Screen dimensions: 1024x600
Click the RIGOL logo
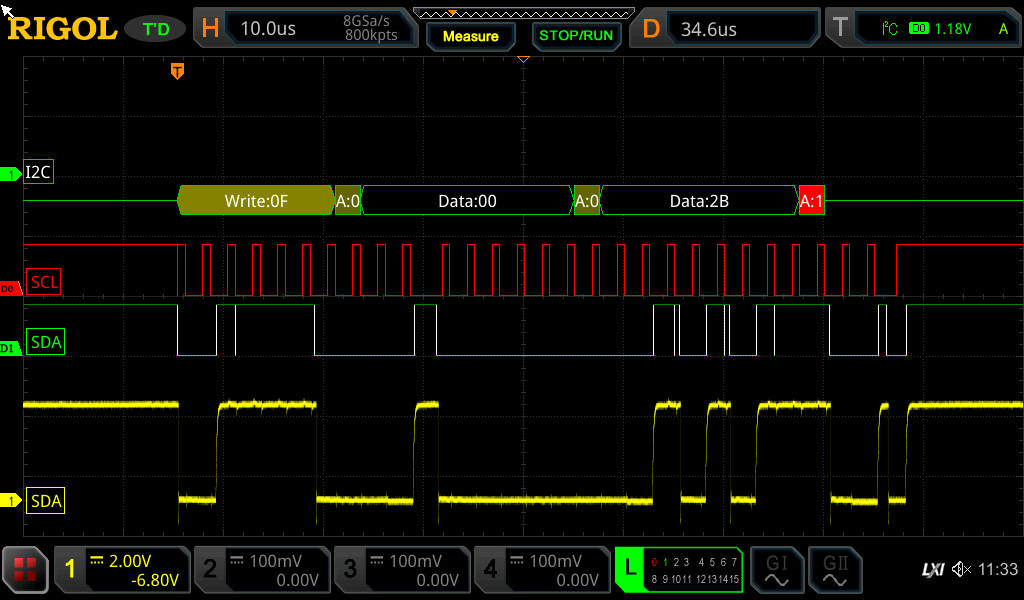62,29
